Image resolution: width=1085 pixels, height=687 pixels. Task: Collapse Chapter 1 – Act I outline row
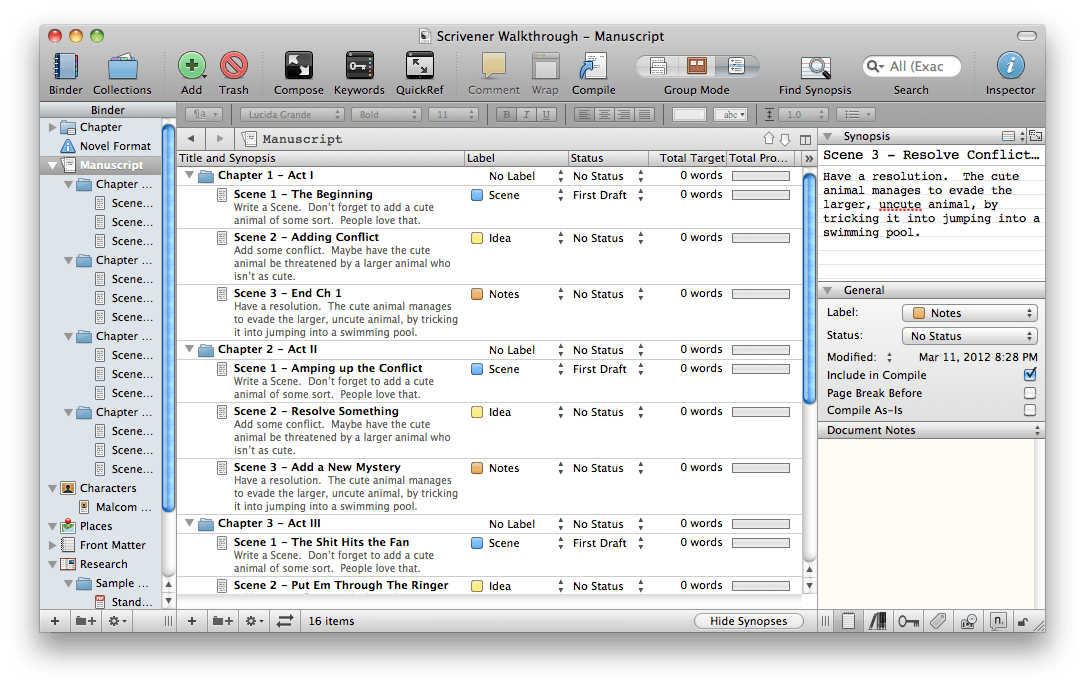click(x=189, y=176)
